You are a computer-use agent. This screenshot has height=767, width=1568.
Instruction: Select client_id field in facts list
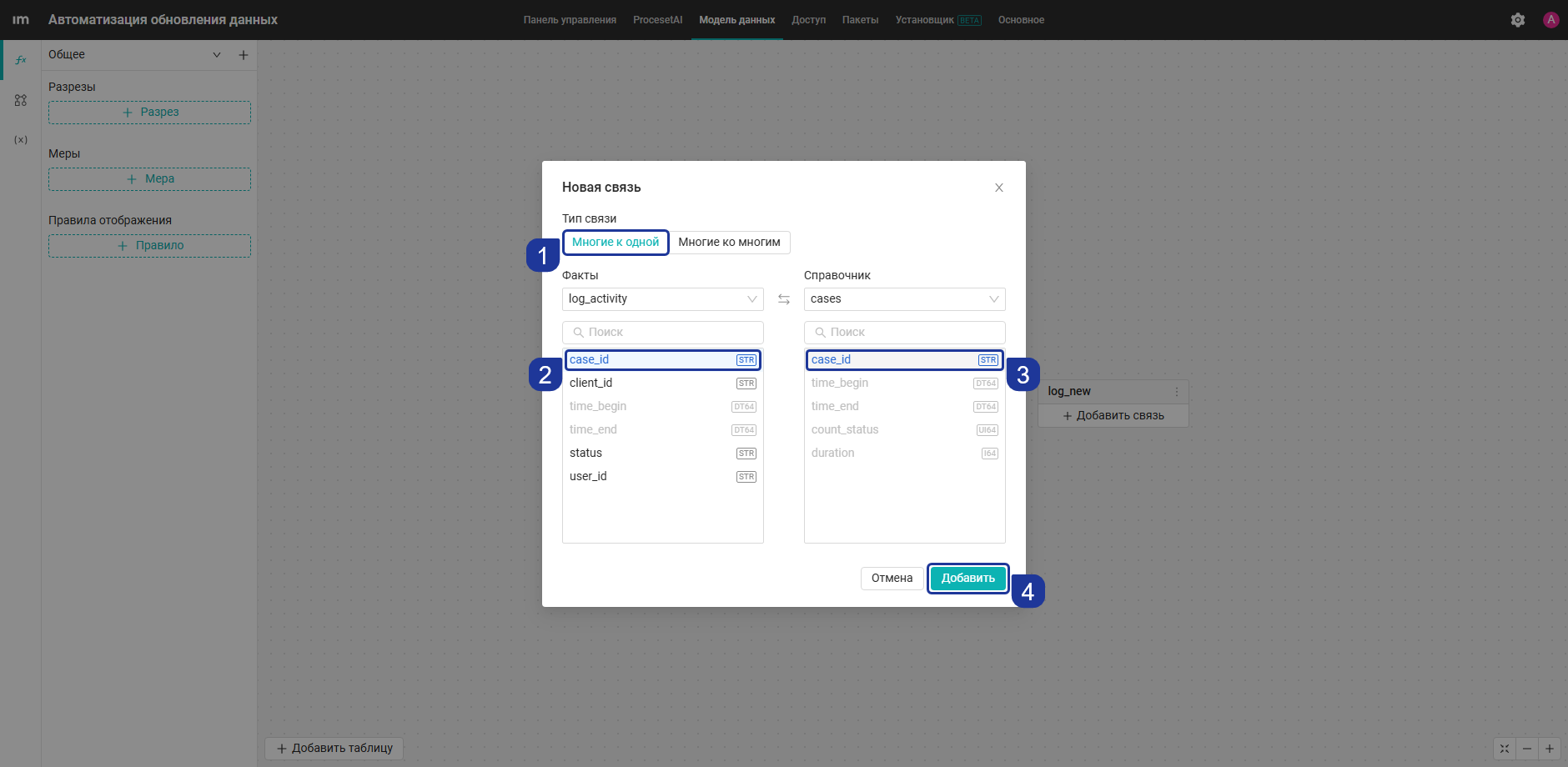click(663, 383)
